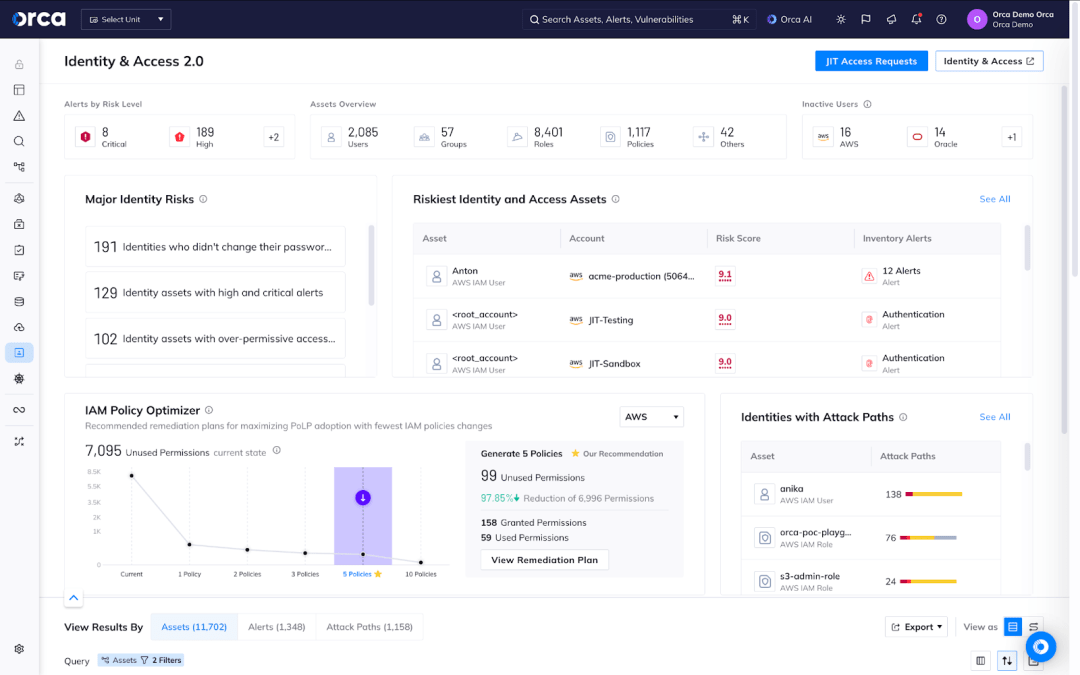Image resolution: width=1080 pixels, height=675 pixels.
Task: Click the JIT Access Requests button
Action: [x=871, y=61]
